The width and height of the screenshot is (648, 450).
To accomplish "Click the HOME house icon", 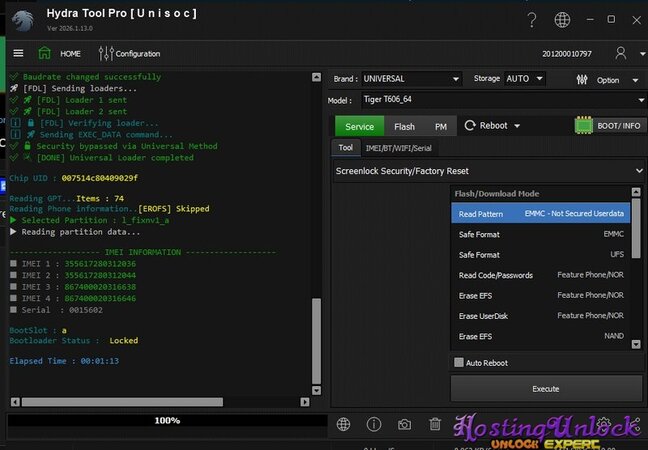I will 45,53.
